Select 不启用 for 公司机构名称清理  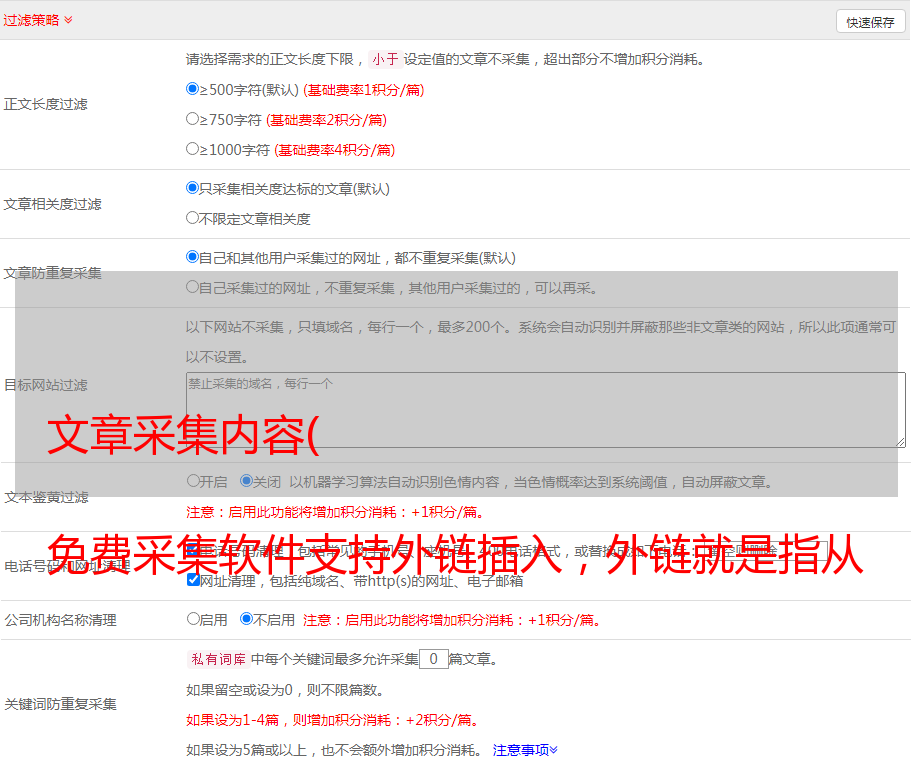pyautogui.click(x=247, y=619)
